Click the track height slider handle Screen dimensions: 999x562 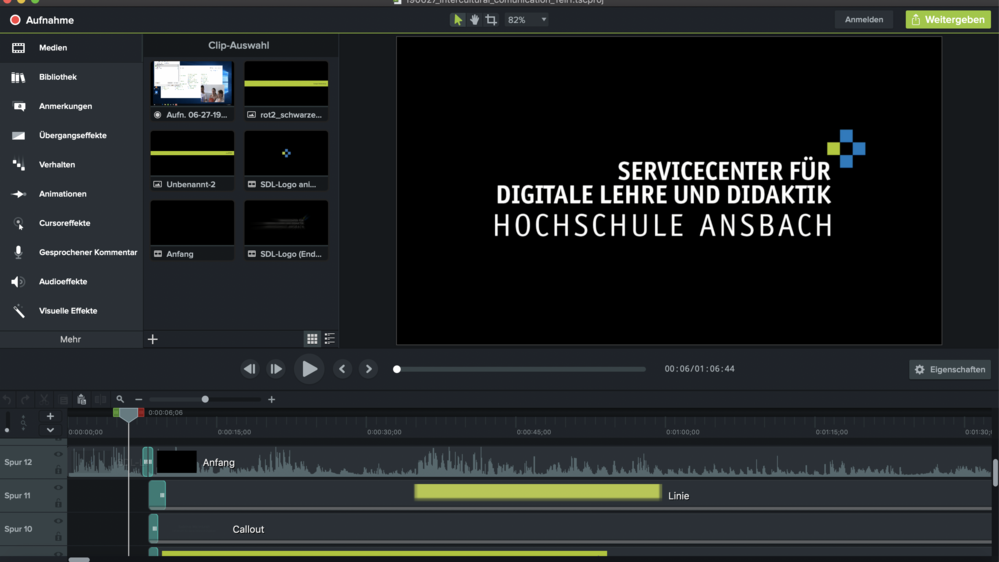coord(7,430)
